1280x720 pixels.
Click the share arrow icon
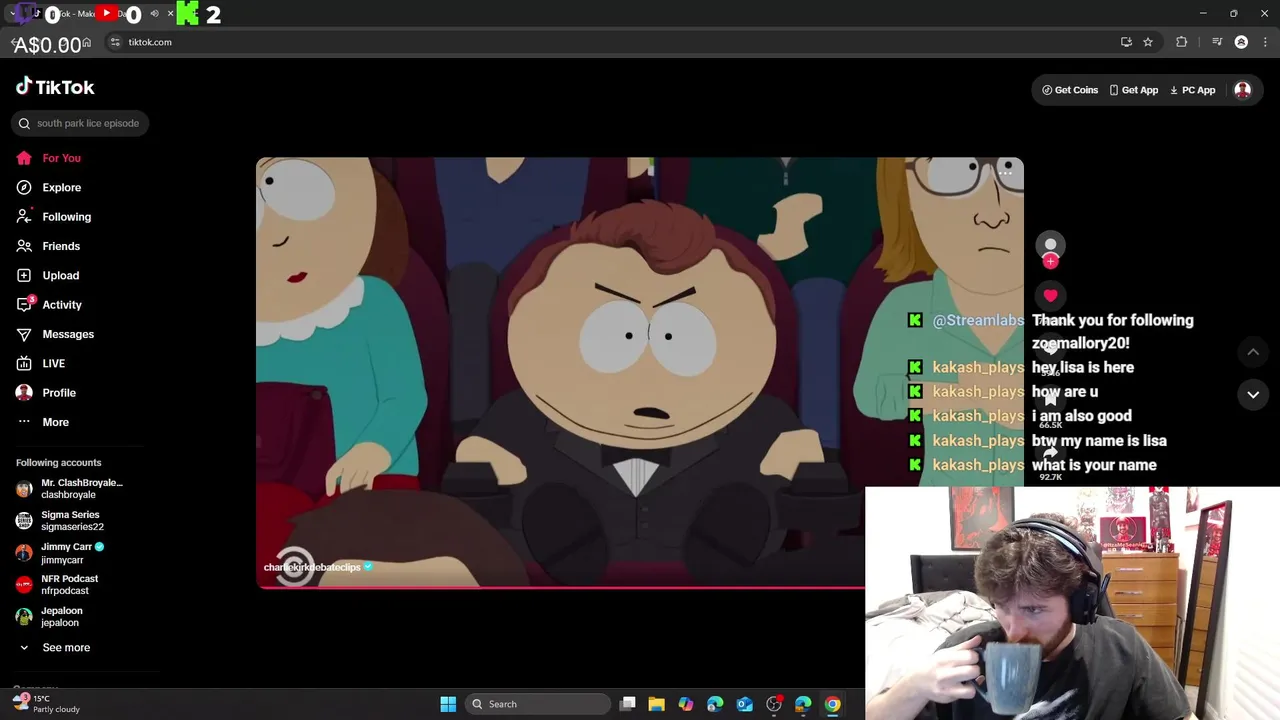pyautogui.click(x=1050, y=453)
